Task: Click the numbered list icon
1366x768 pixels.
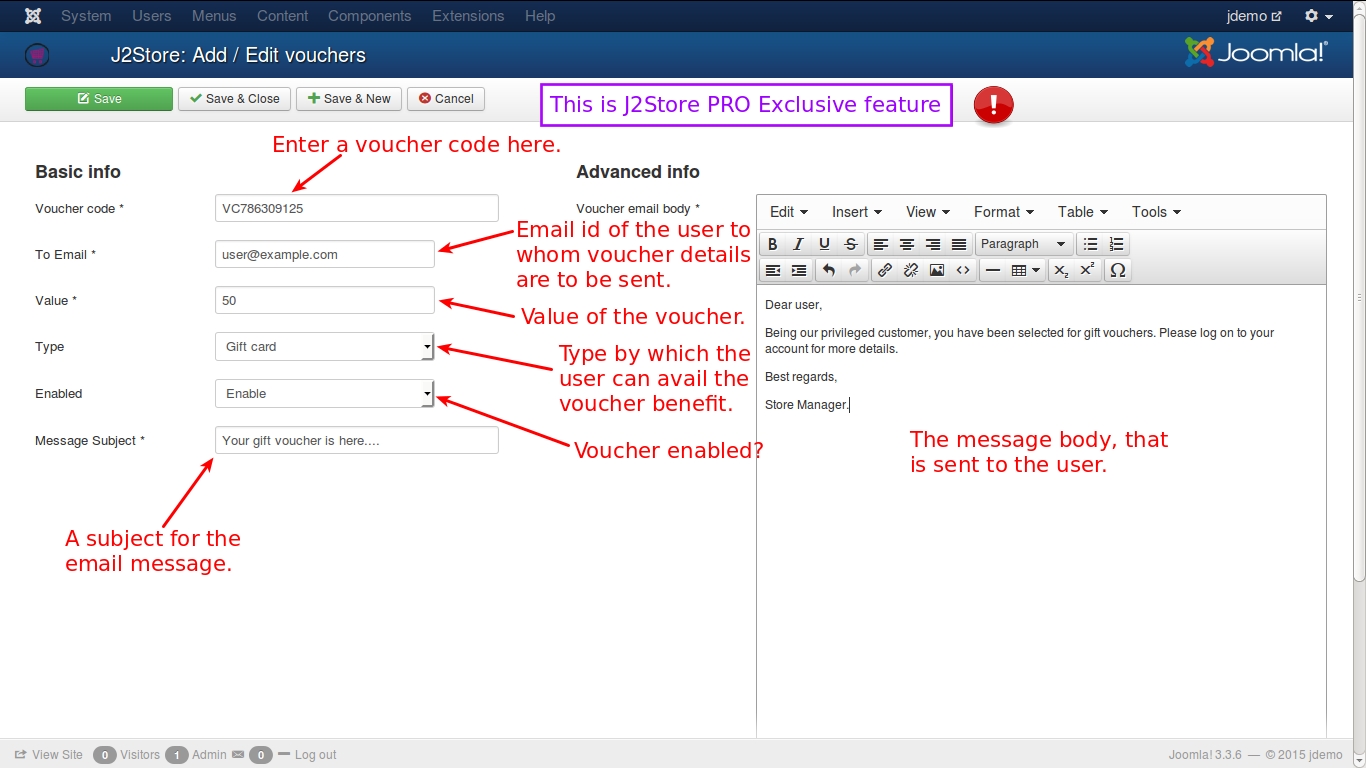Action: [x=1116, y=244]
